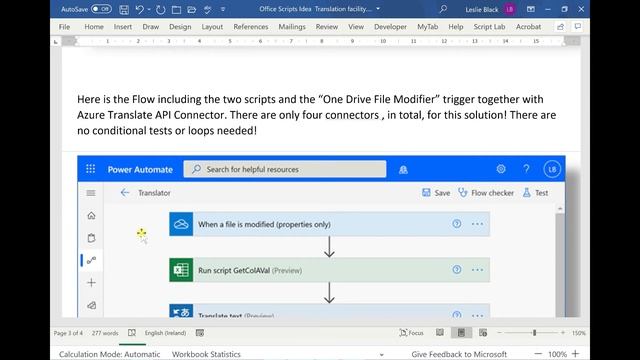This screenshot has width=640, height=360.
Task: Toggle the AutoSave switch
Action: tap(101, 9)
